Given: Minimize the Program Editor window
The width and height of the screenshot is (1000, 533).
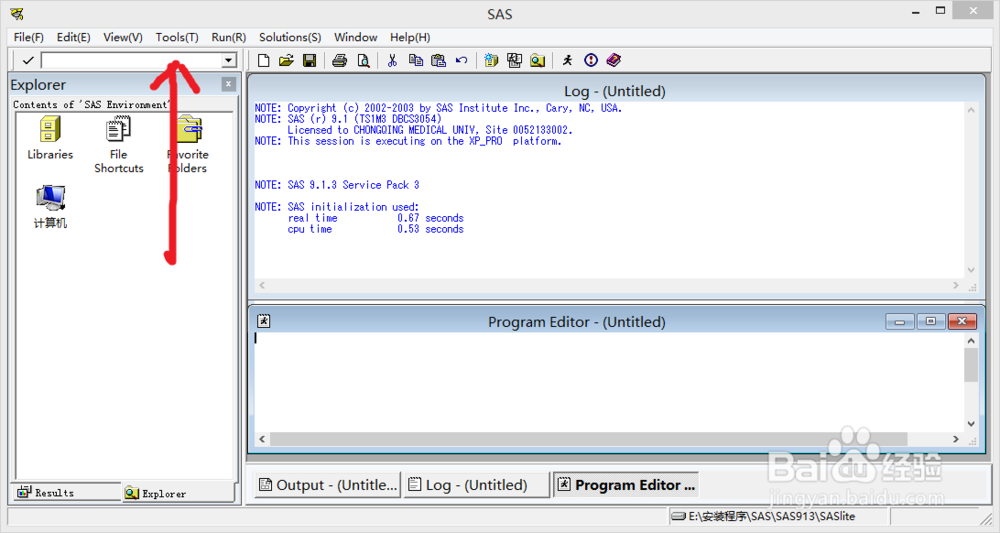Looking at the screenshot, I should pos(900,321).
